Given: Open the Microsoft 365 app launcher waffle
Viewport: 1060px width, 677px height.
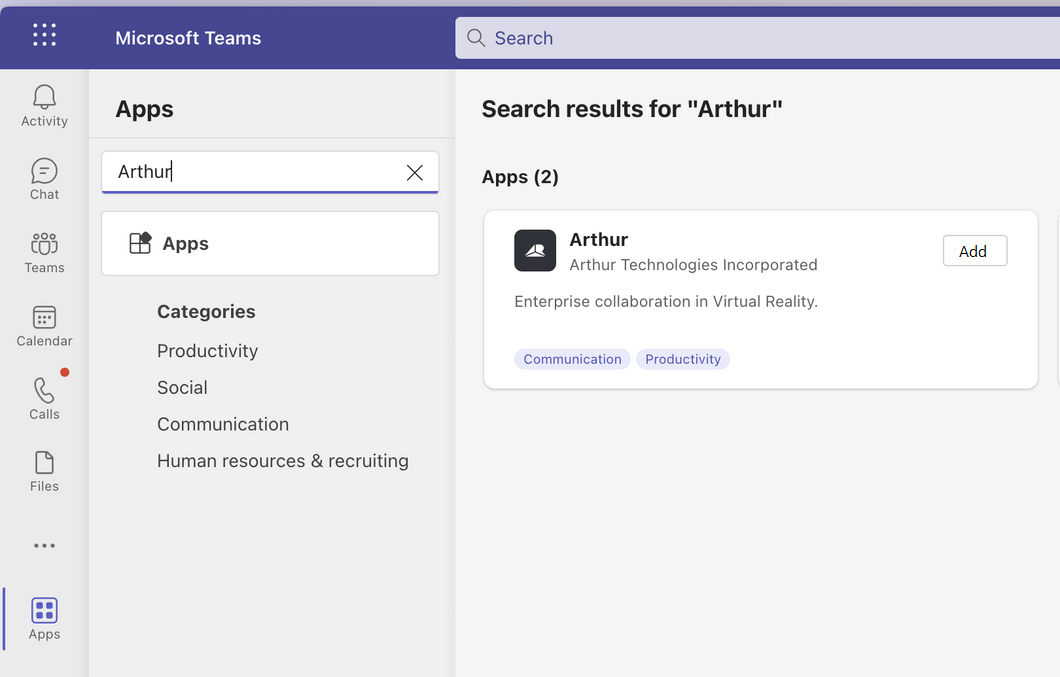Looking at the screenshot, I should click(44, 34).
